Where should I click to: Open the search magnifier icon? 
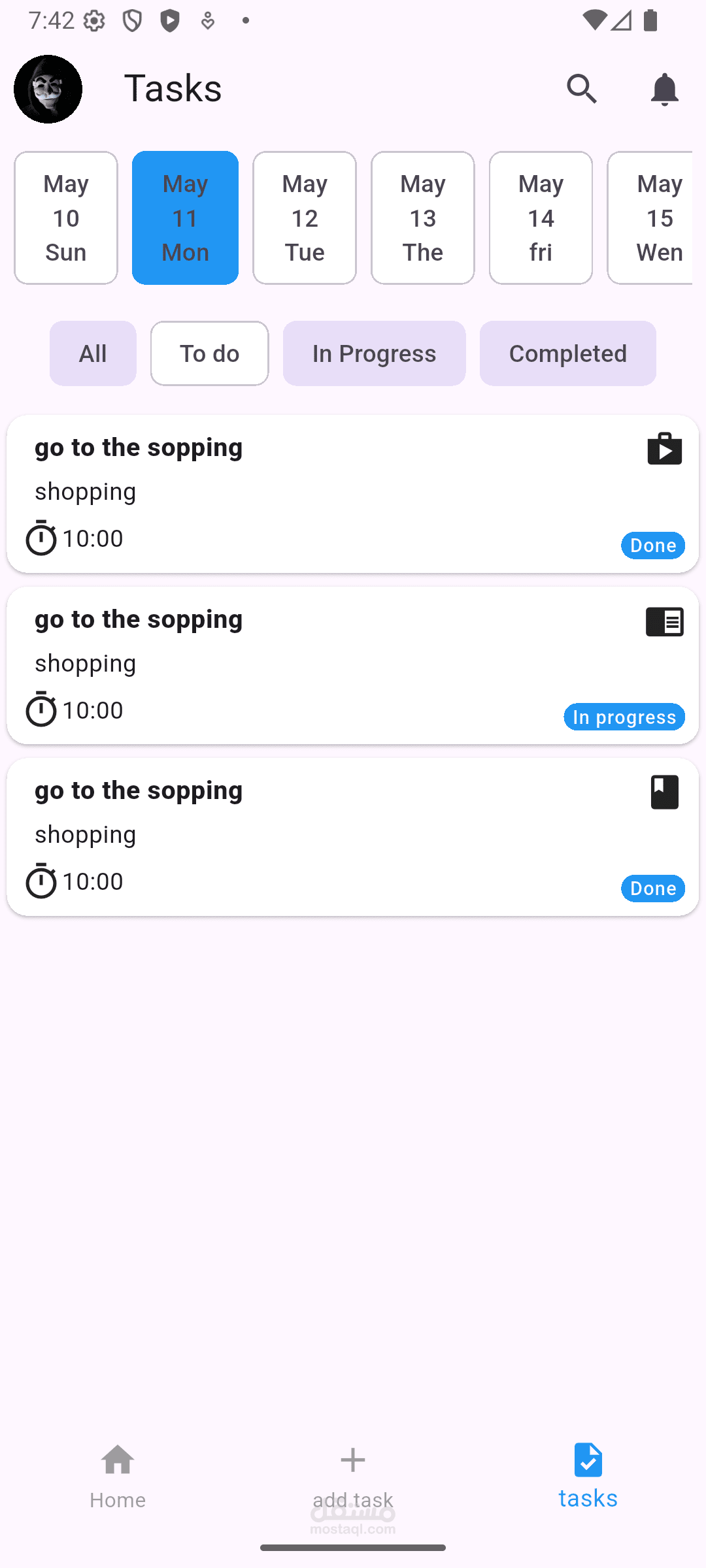(581, 89)
